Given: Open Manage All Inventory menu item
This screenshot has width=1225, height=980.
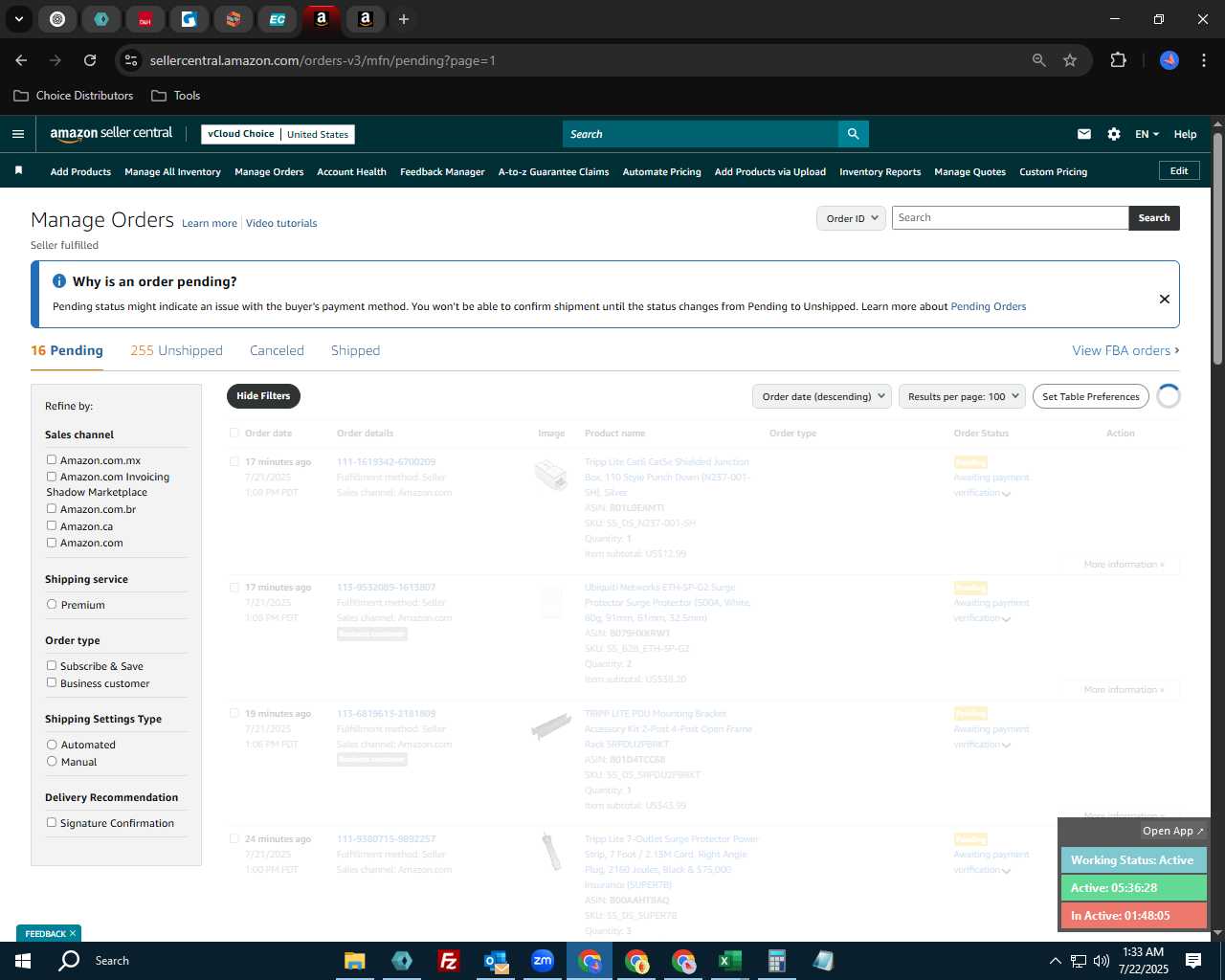Looking at the screenshot, I should point(172,172).
